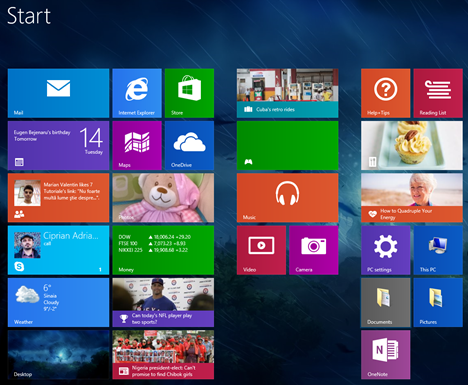Screen dimensions: 468x385
Task: Open the People tile with Marian Valentin update
Action: click(58, 198)
